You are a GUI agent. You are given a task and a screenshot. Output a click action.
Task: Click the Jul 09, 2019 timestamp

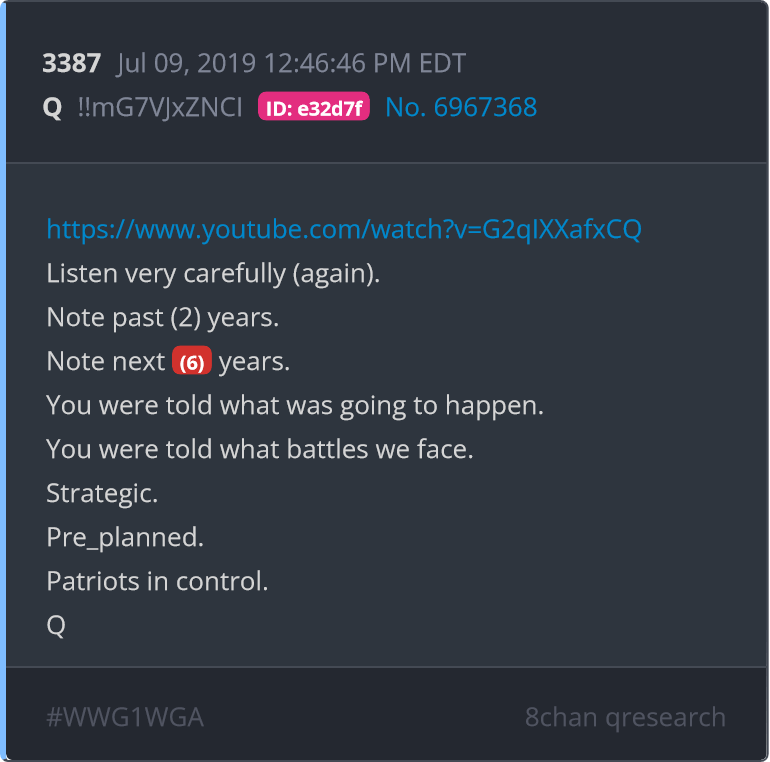point(292,64)
